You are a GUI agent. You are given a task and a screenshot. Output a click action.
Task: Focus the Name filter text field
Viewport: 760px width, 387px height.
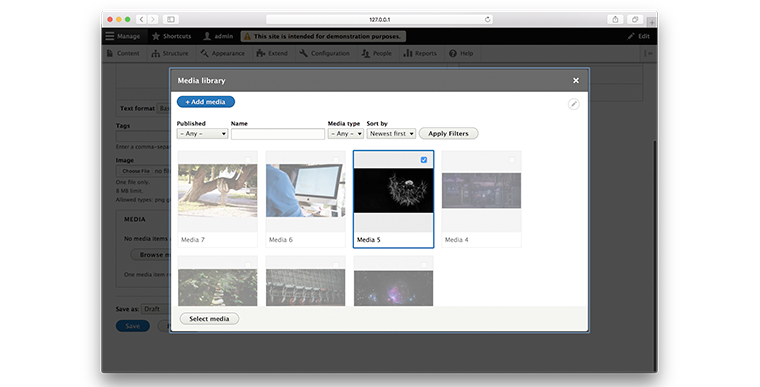[x=278, y=134]
